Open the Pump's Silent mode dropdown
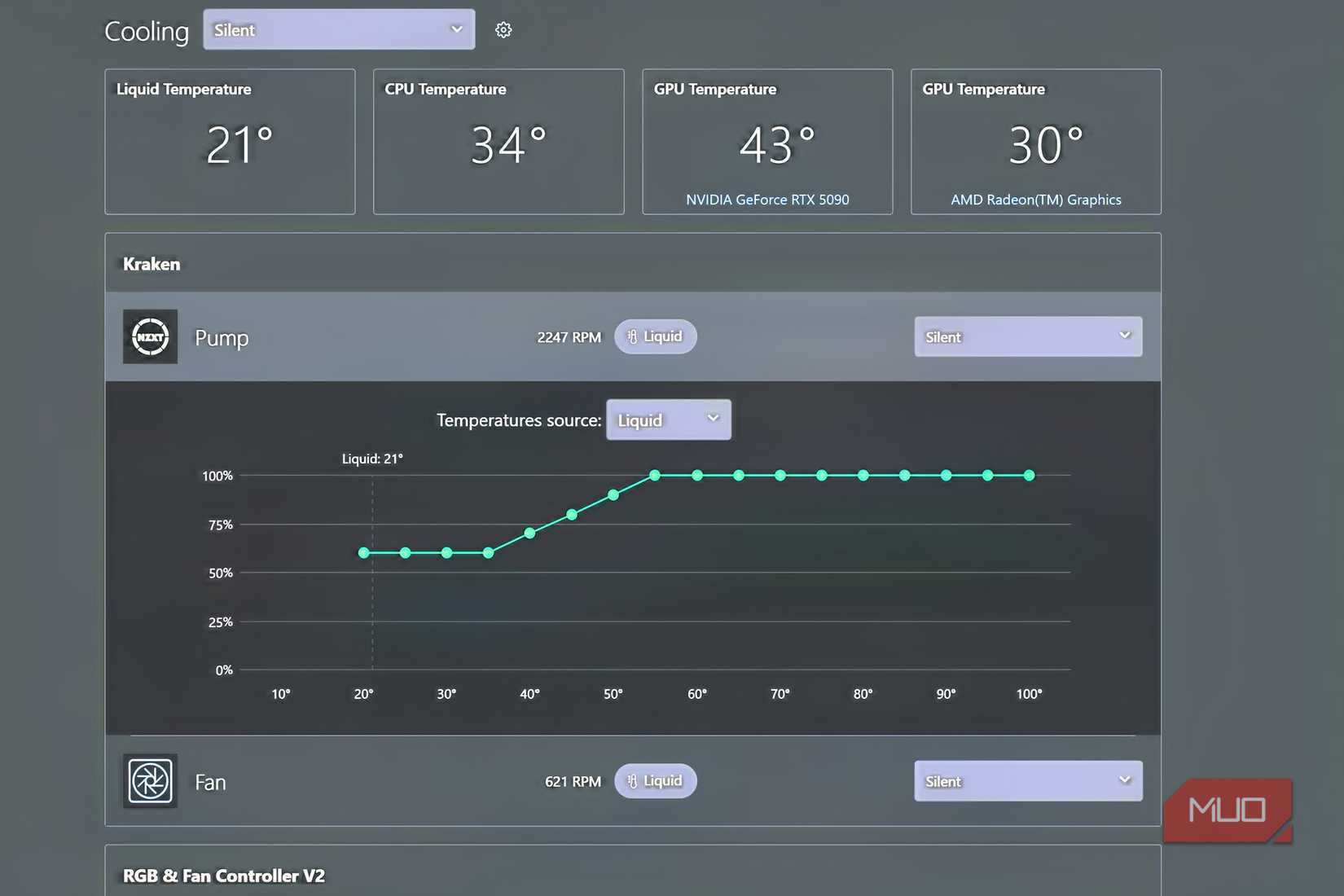This screenshot has width=1344, height=896. point(1028,336)
